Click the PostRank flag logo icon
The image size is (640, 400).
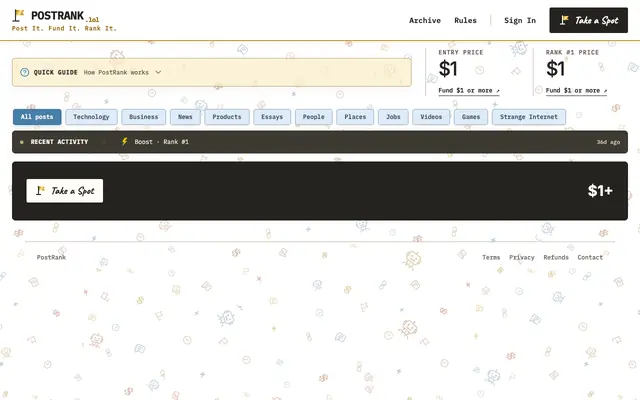point(18,16)
